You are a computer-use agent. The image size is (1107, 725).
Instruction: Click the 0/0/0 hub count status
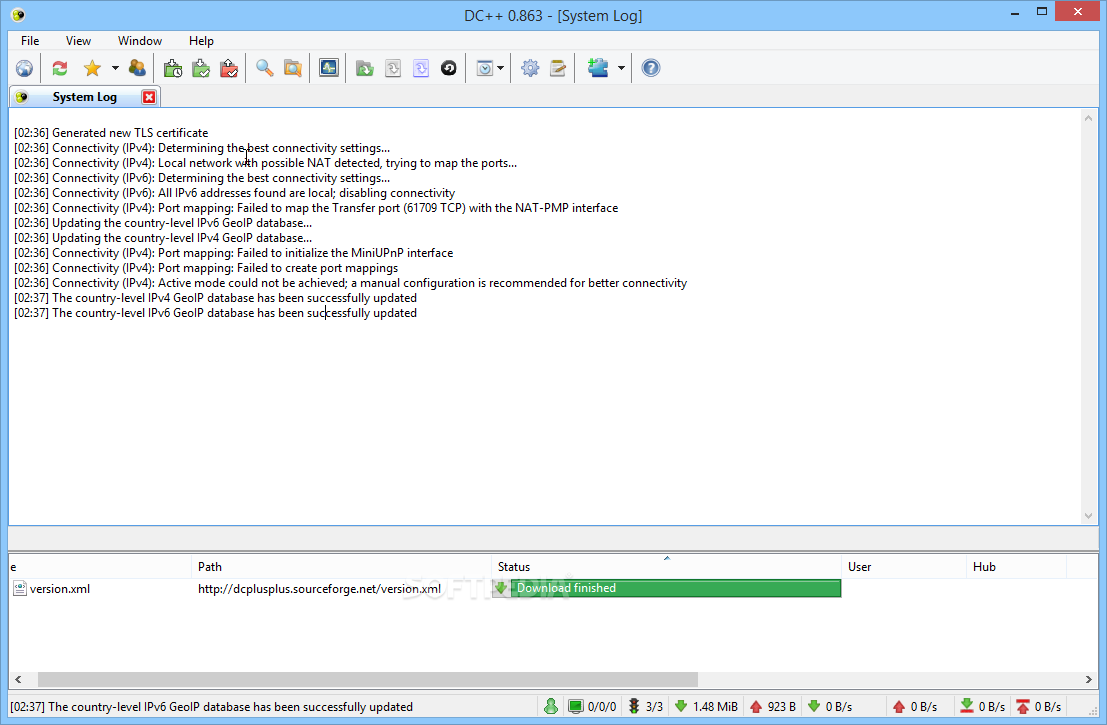point(592,707)
